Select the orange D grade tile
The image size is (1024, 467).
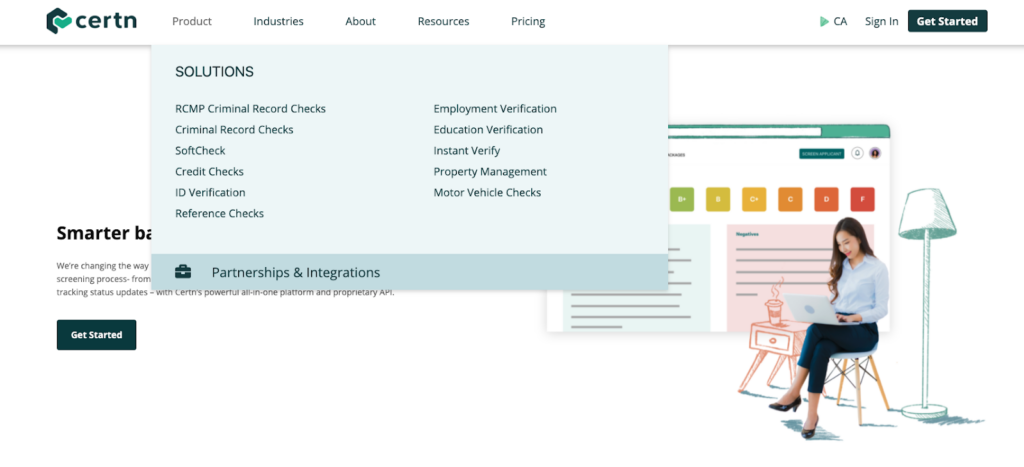coord(826,199)
